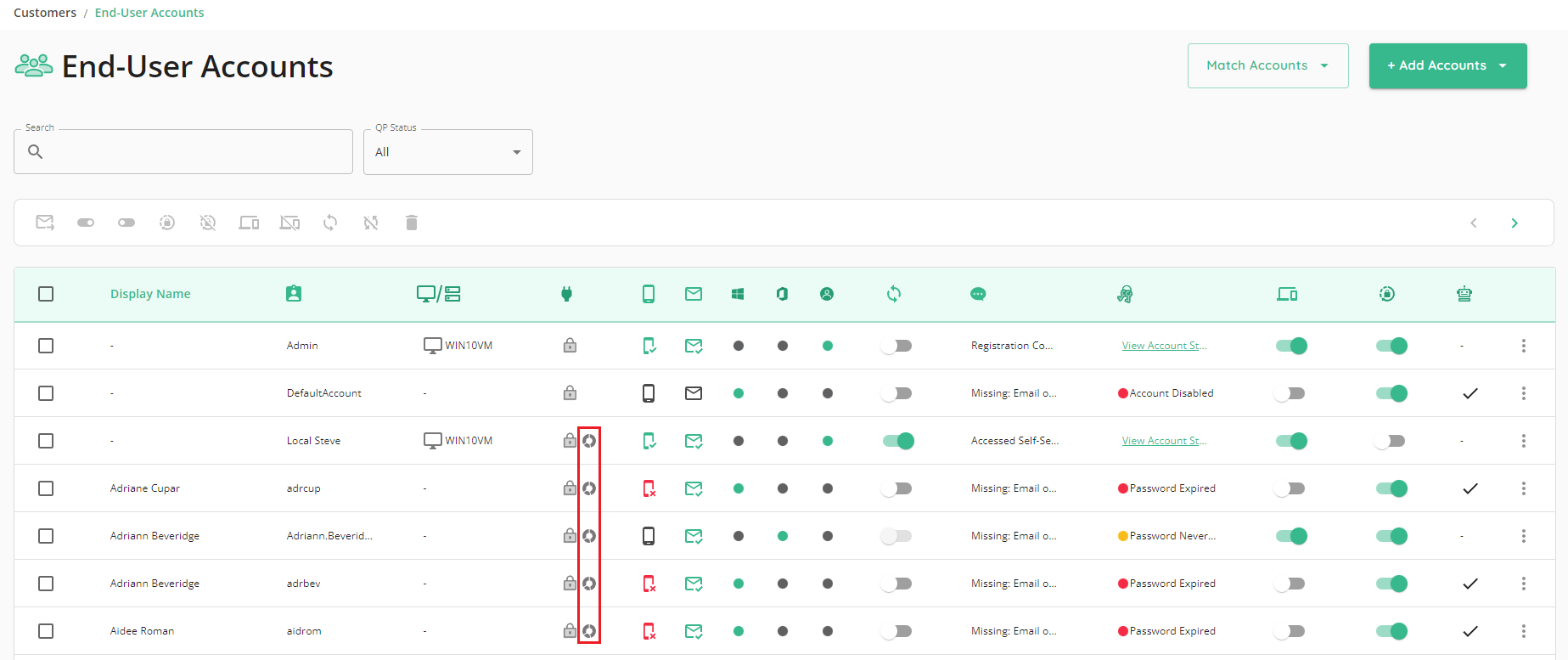
Task: Open more options menu for Local Steve row
Action: click(1524, 441)
